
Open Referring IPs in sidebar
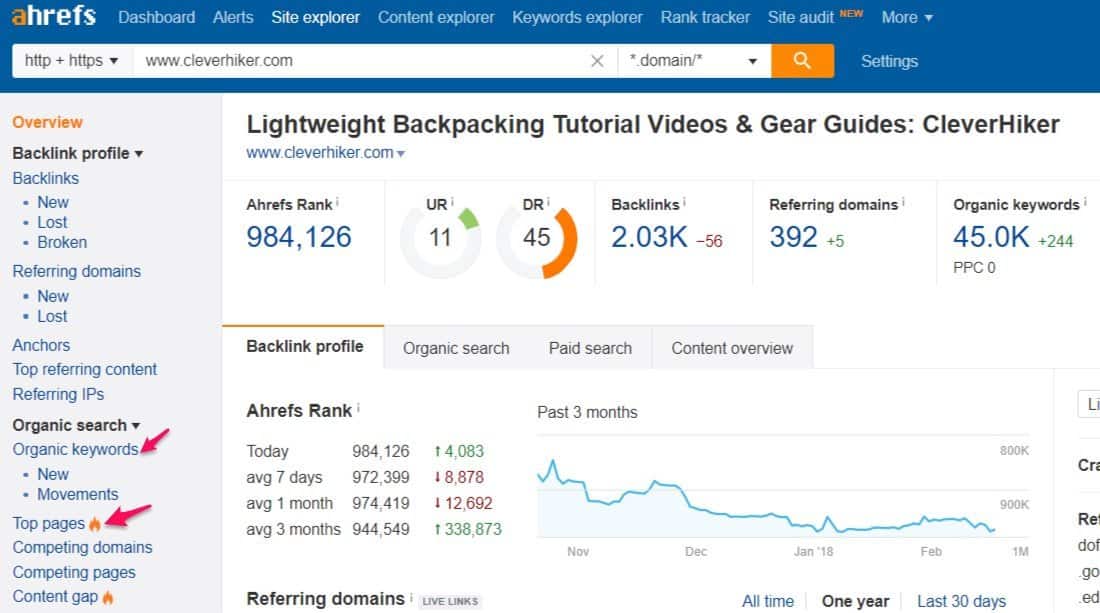(x=58, y=394)
